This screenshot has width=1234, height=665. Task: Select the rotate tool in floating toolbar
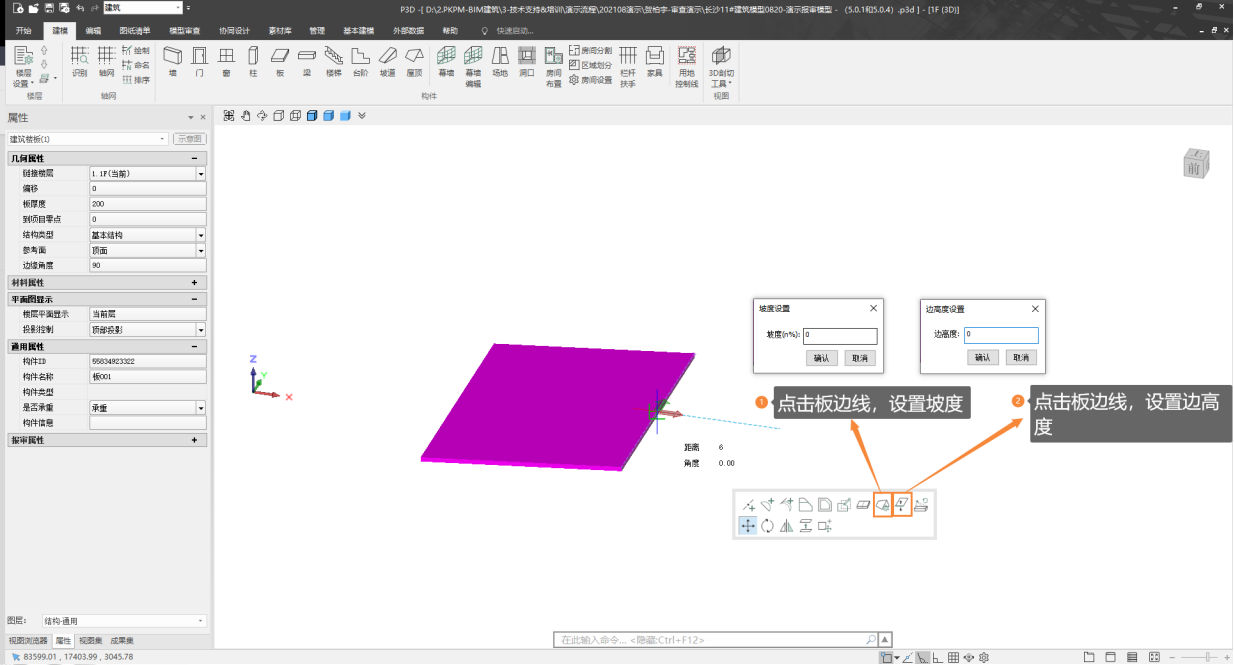(x=767, y=526)
